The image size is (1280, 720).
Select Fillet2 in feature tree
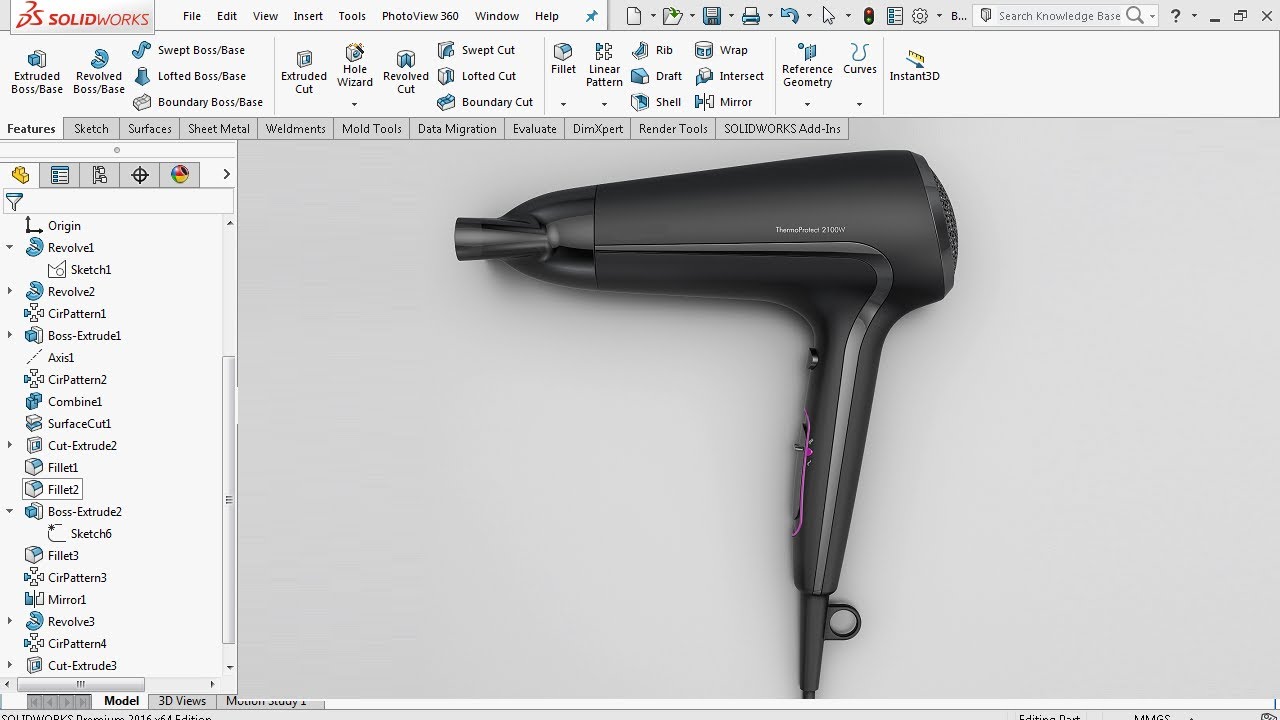click(52, 489)
